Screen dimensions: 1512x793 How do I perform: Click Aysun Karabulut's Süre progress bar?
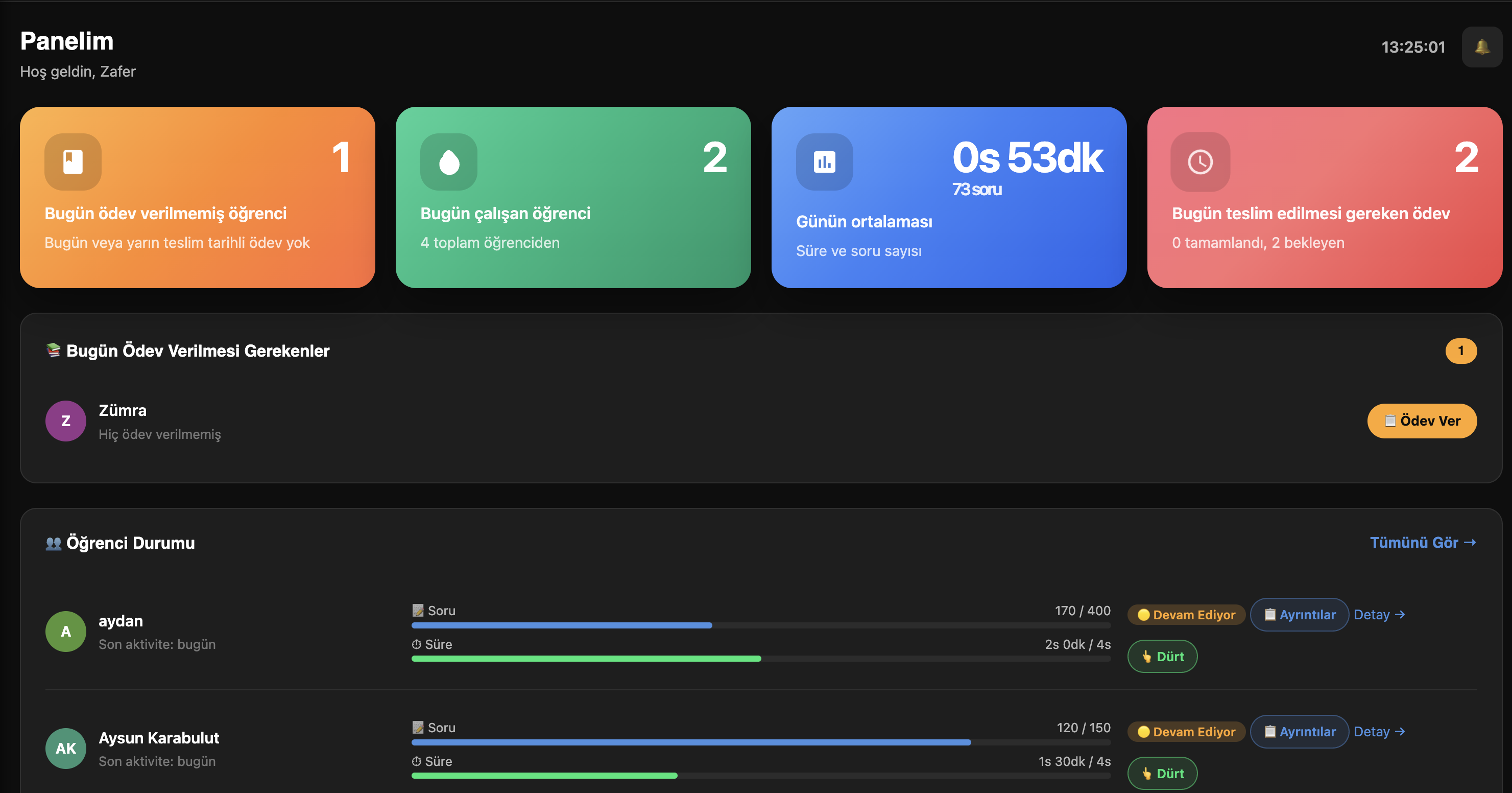click(761, 776)
